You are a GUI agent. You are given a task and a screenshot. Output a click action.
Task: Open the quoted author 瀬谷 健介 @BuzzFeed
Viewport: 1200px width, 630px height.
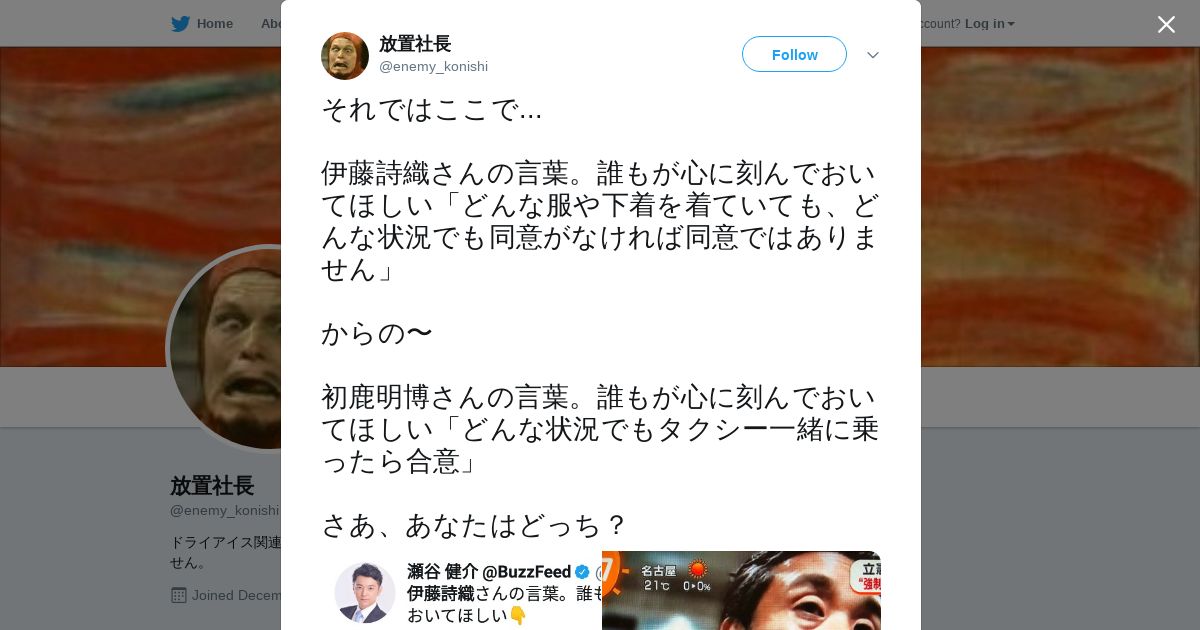click(489, 572)
